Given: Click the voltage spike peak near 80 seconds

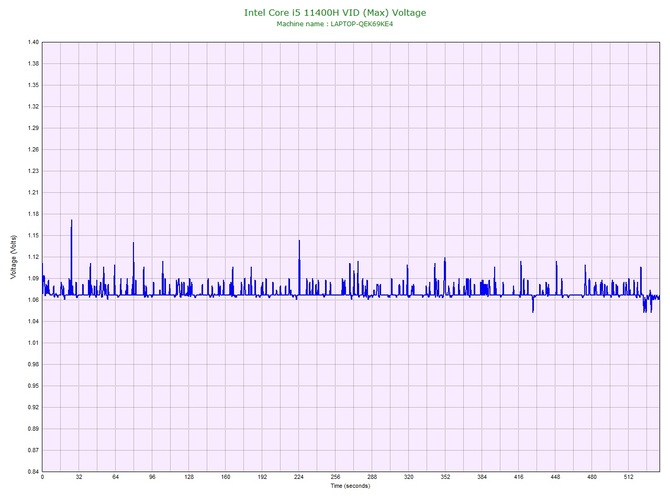Looking at the screenshot, I should 133,243.
